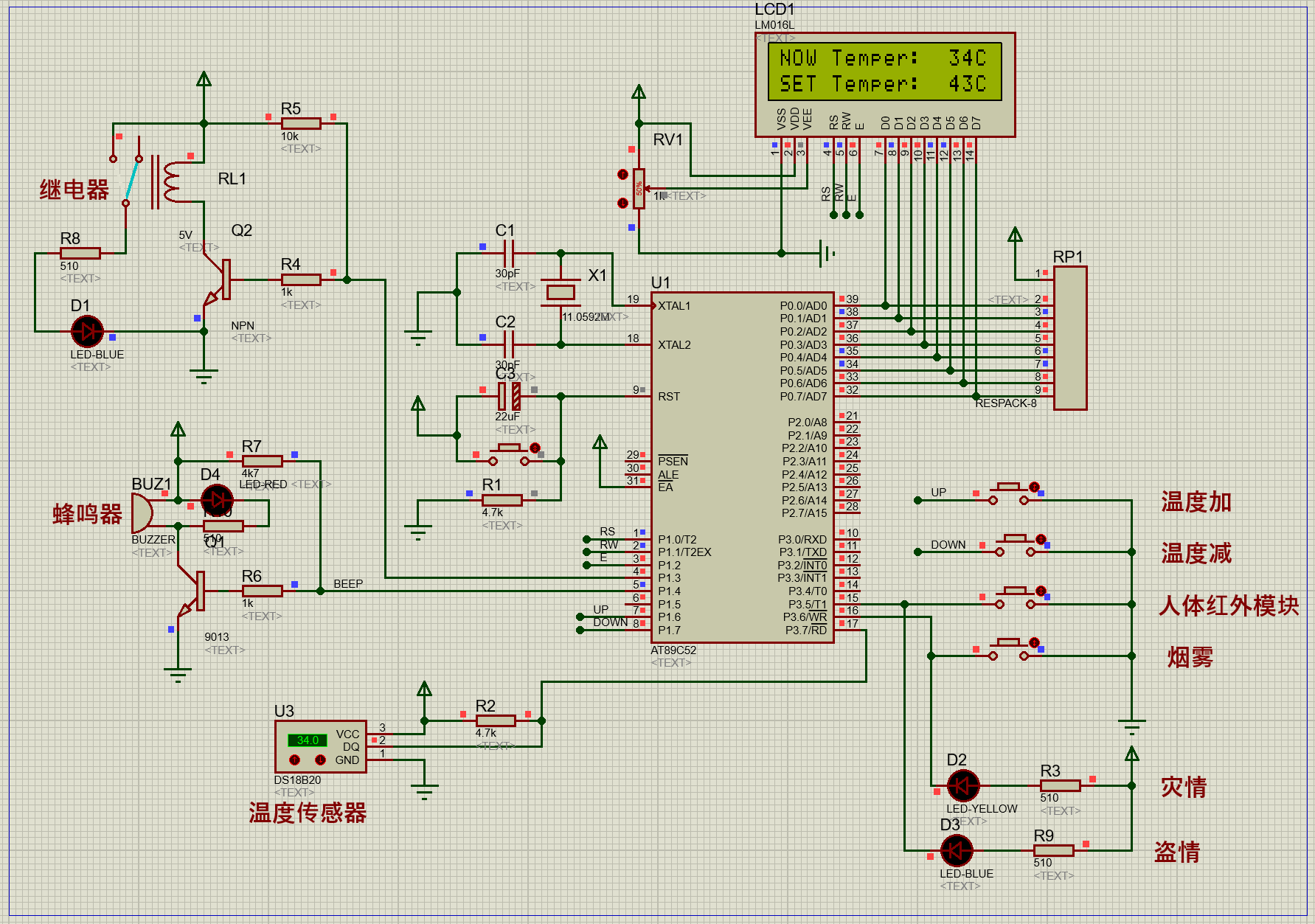Click the LCD 'NOW Temper: 34C' line

tap(883, 58)
